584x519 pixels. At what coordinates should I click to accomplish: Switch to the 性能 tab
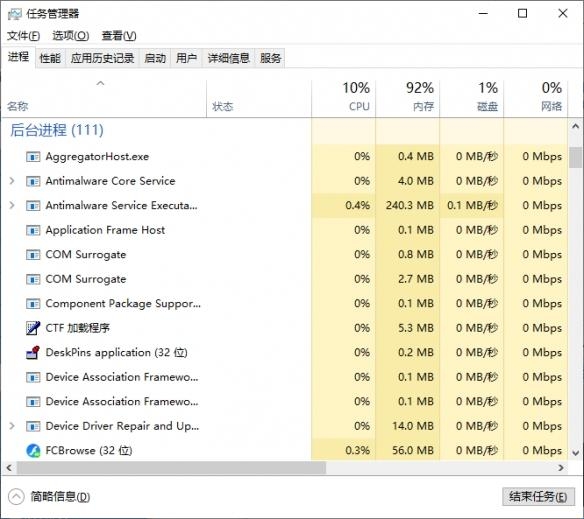(x=50, y=58)
